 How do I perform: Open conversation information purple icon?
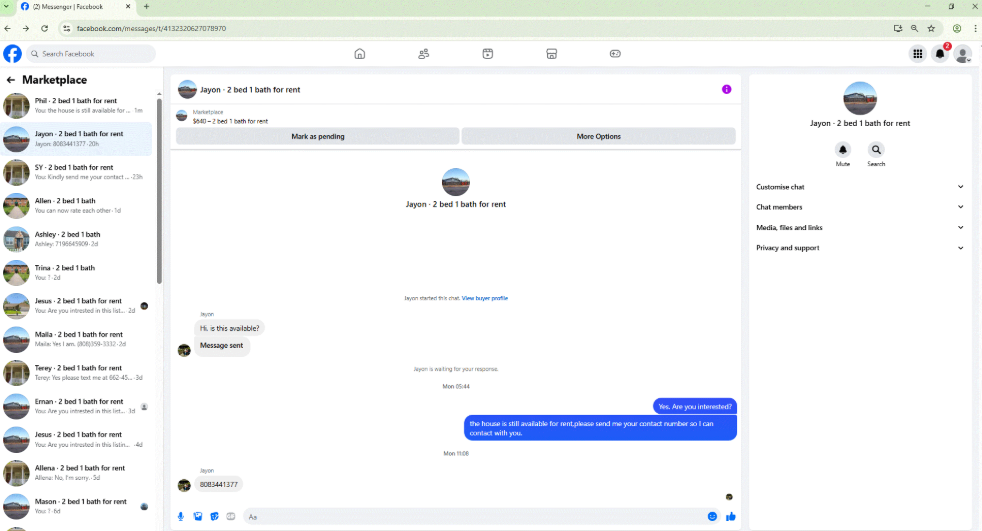[x=726, y=90]
